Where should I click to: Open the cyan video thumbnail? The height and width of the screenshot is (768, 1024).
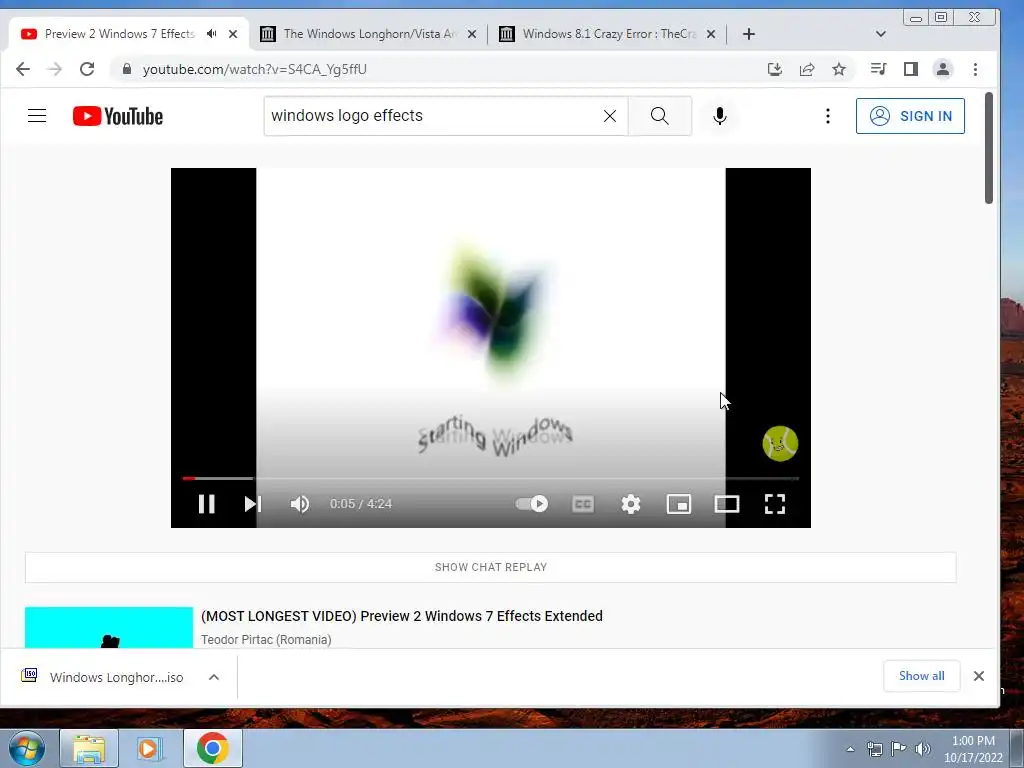click(x=109, y=627)
